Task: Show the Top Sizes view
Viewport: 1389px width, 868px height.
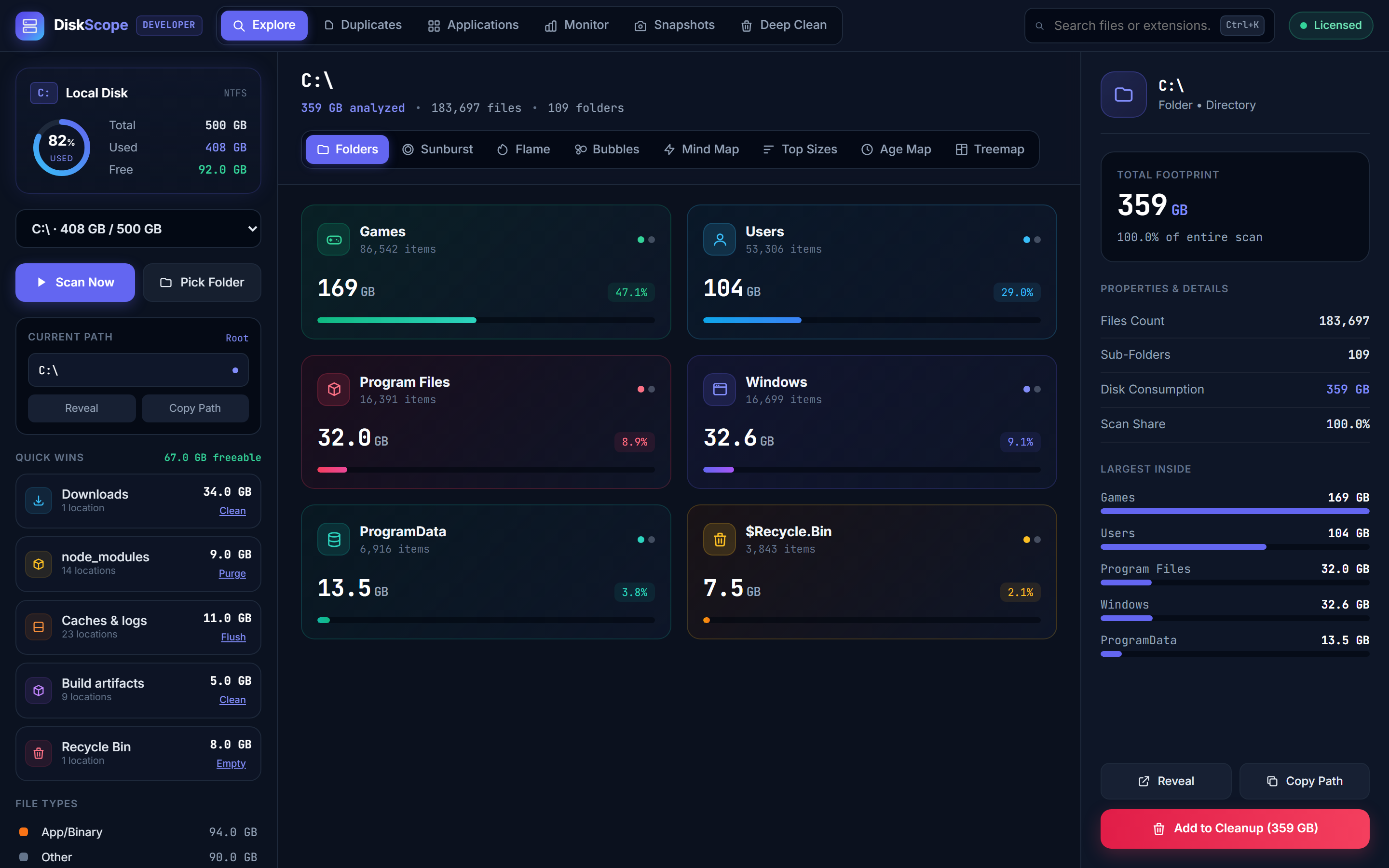Action: [800, 149]
